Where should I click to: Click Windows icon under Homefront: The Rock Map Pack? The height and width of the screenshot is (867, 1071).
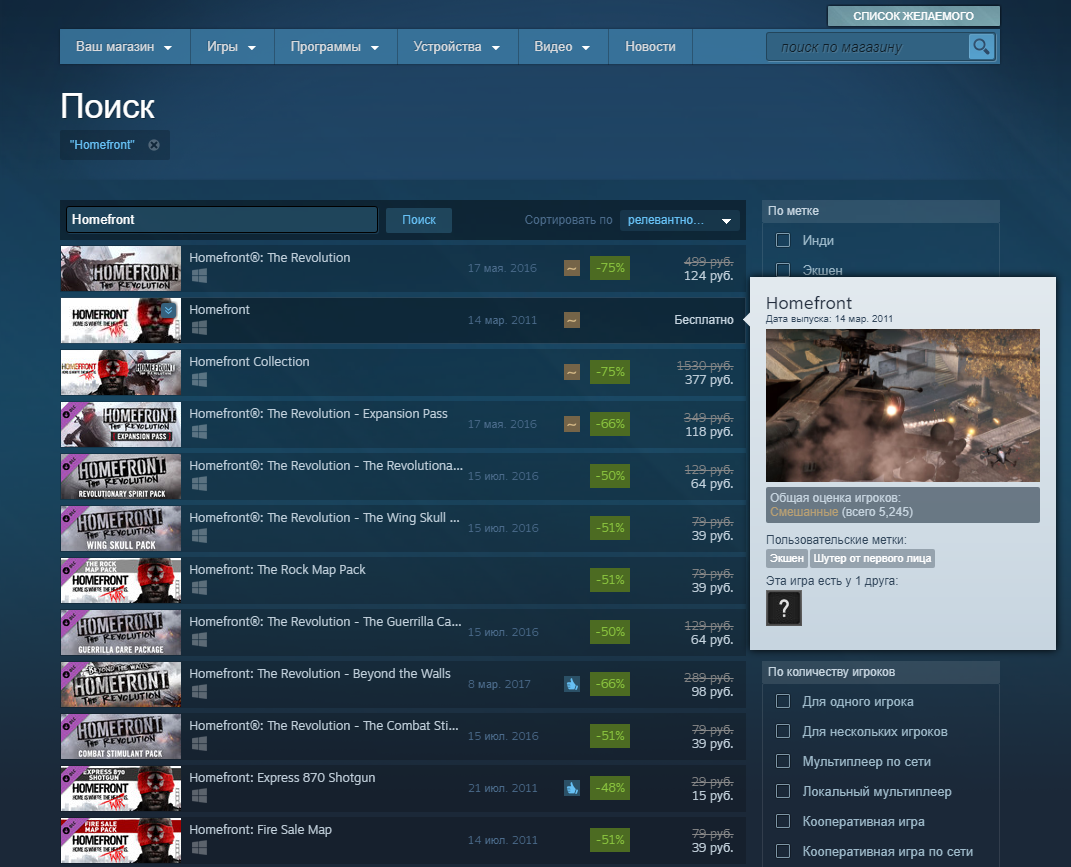(x=199, y=588)
